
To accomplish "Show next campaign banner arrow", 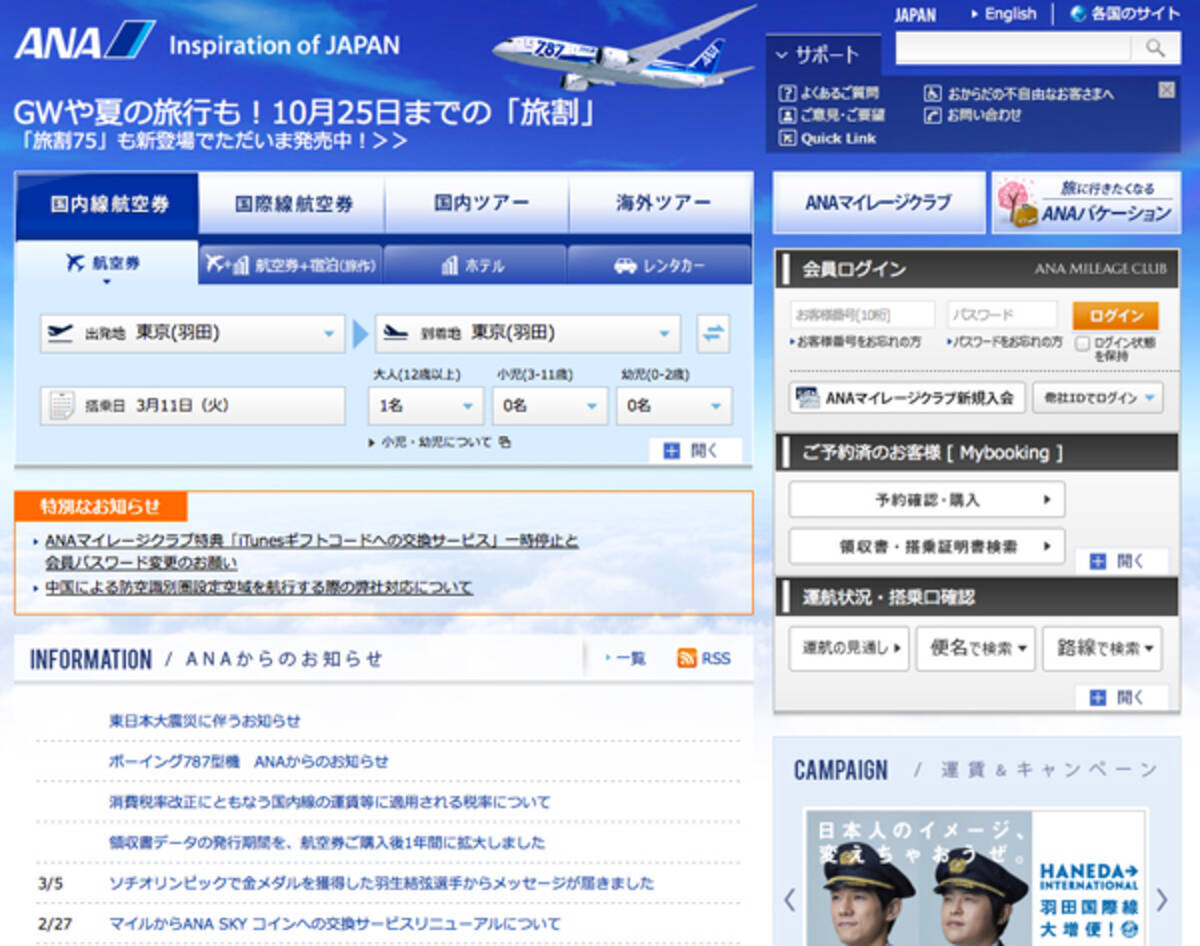I will [1161, 899].
